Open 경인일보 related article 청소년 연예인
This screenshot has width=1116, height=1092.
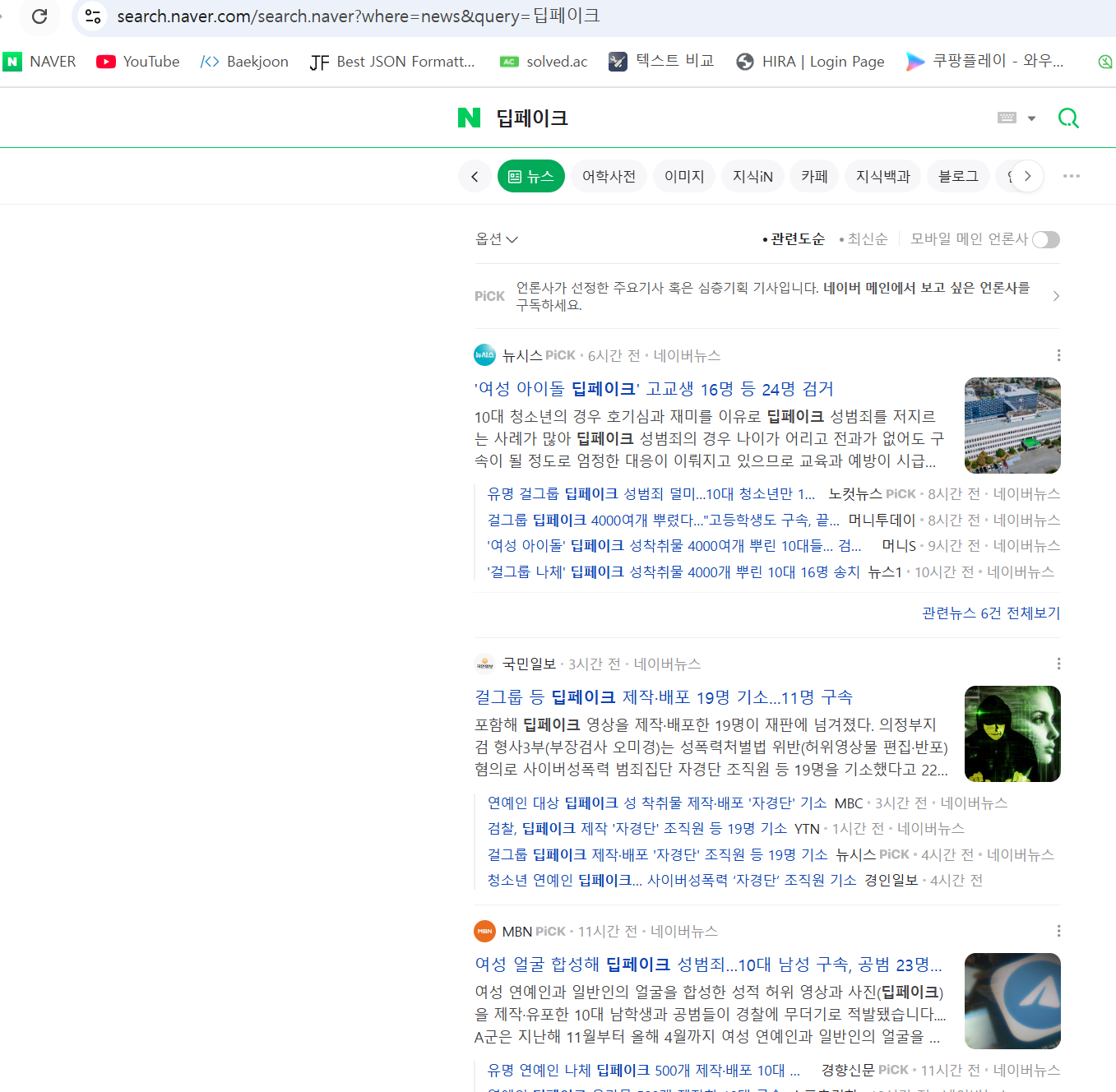click(672, 881)
